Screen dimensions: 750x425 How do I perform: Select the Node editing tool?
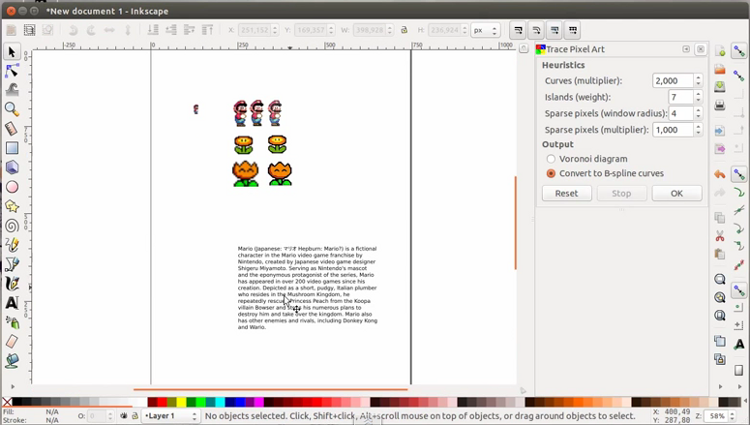click(12, 71)
